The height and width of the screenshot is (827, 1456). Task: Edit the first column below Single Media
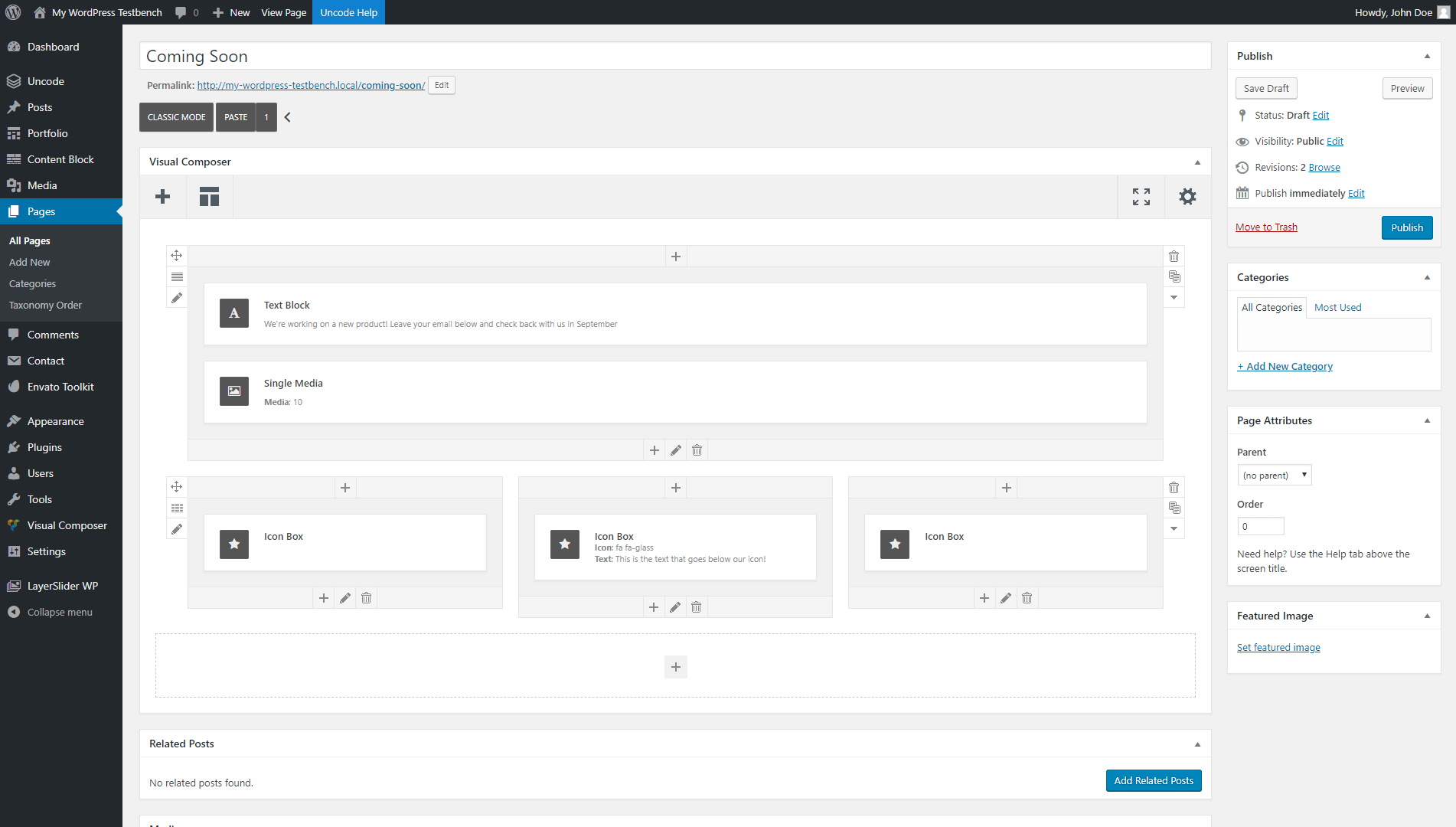676,450
